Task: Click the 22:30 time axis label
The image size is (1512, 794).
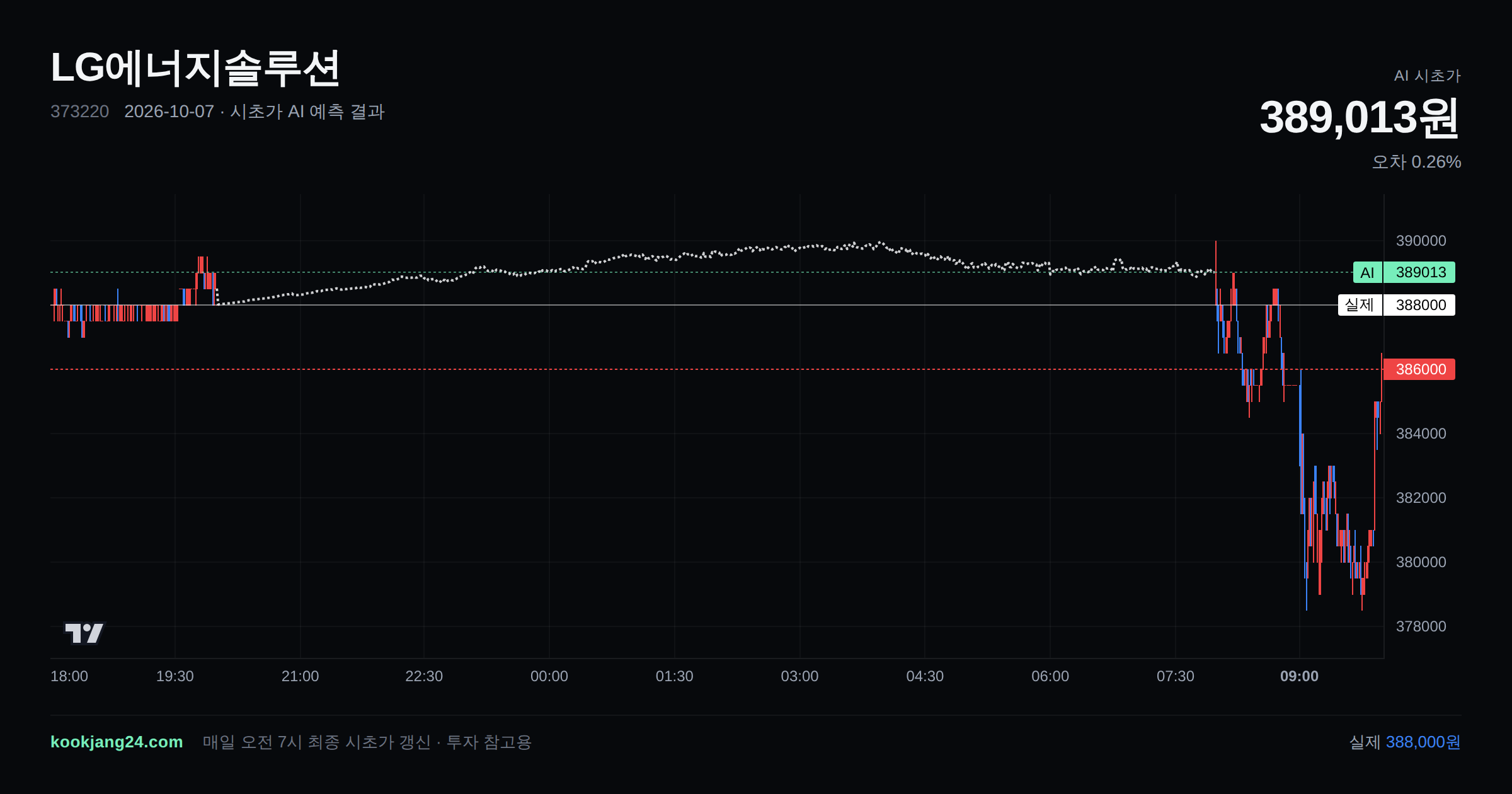Action: [424, 676]
